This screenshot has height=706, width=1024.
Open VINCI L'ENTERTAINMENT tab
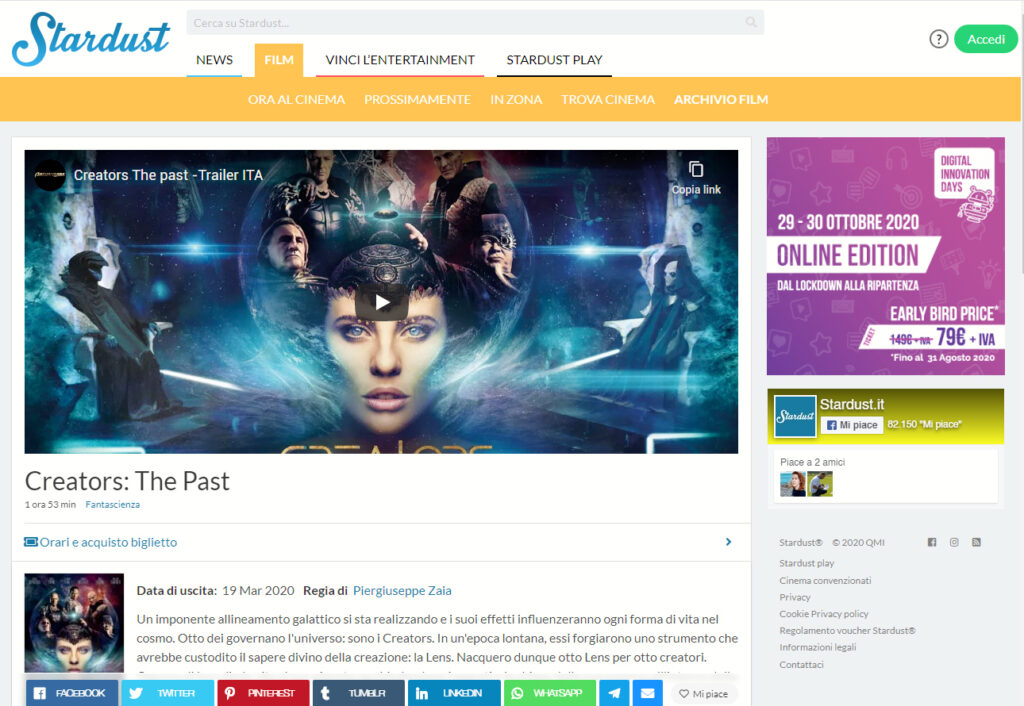pyautogui.click(x=400, y=60)
